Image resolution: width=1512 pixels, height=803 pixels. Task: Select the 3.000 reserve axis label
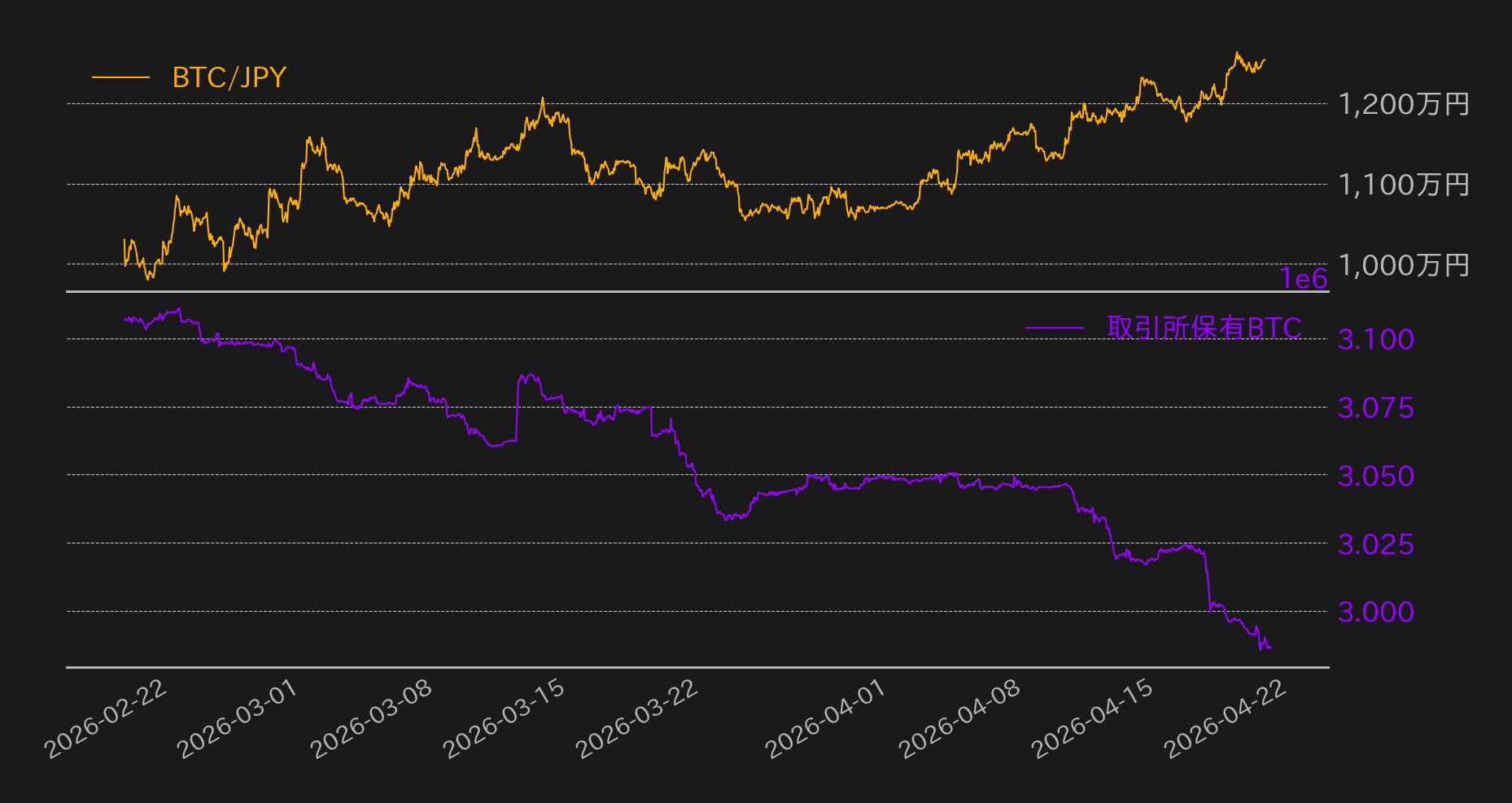1375,612
